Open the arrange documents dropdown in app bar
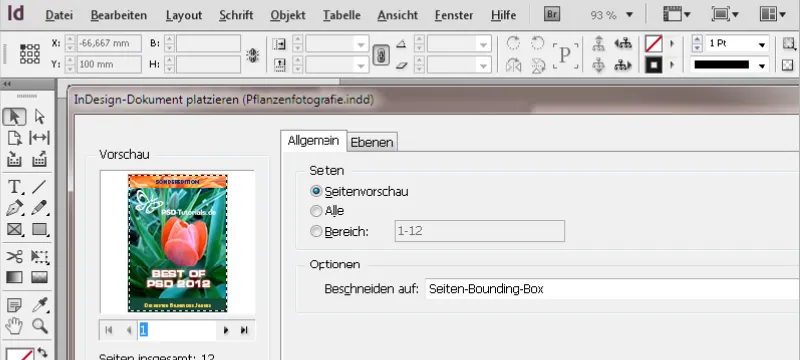800x360 pixels. (772, 14)
